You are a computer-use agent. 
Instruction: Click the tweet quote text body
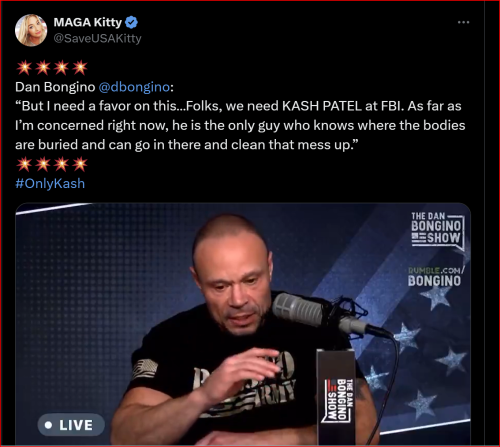240,125
